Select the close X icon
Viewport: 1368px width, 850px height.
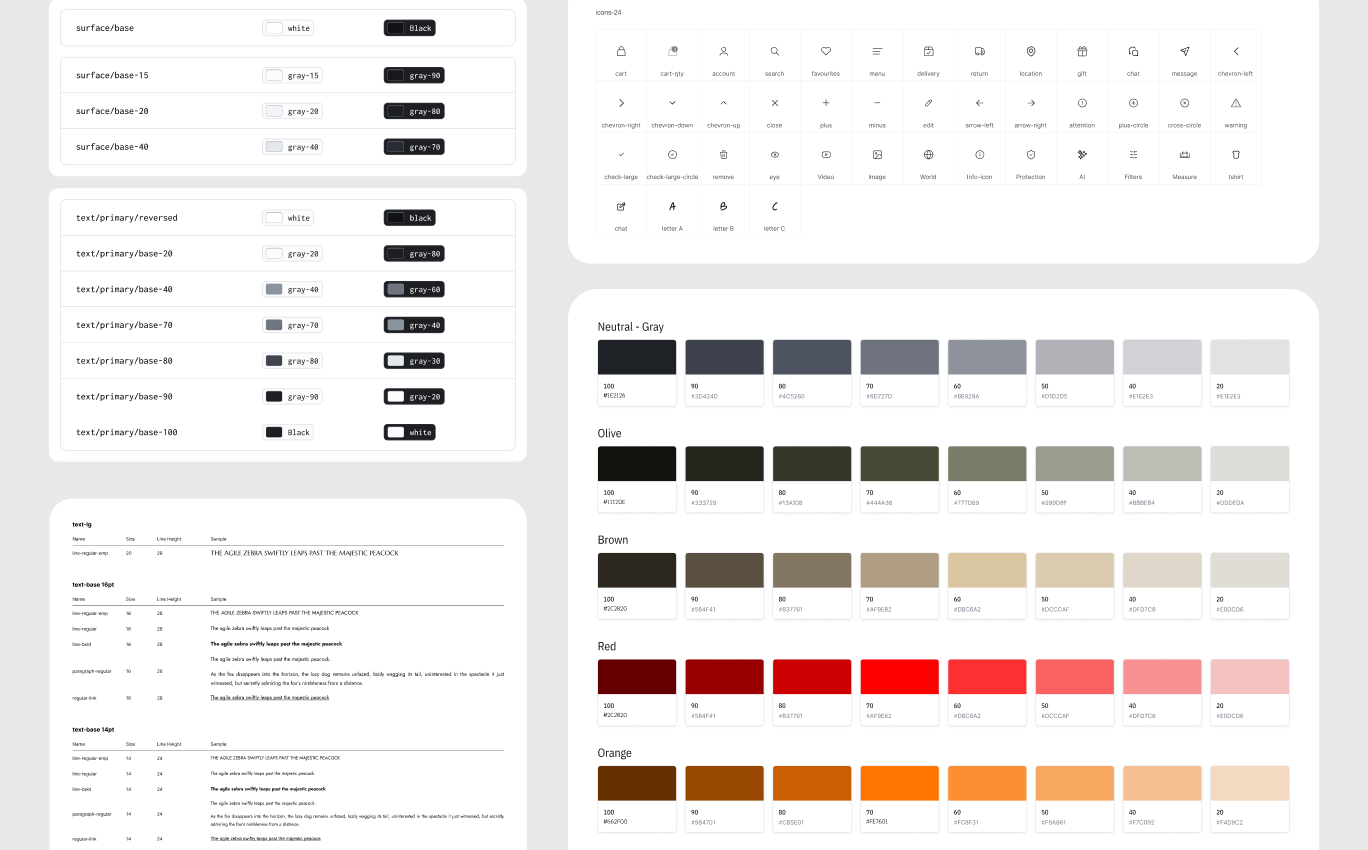(775, 103)
